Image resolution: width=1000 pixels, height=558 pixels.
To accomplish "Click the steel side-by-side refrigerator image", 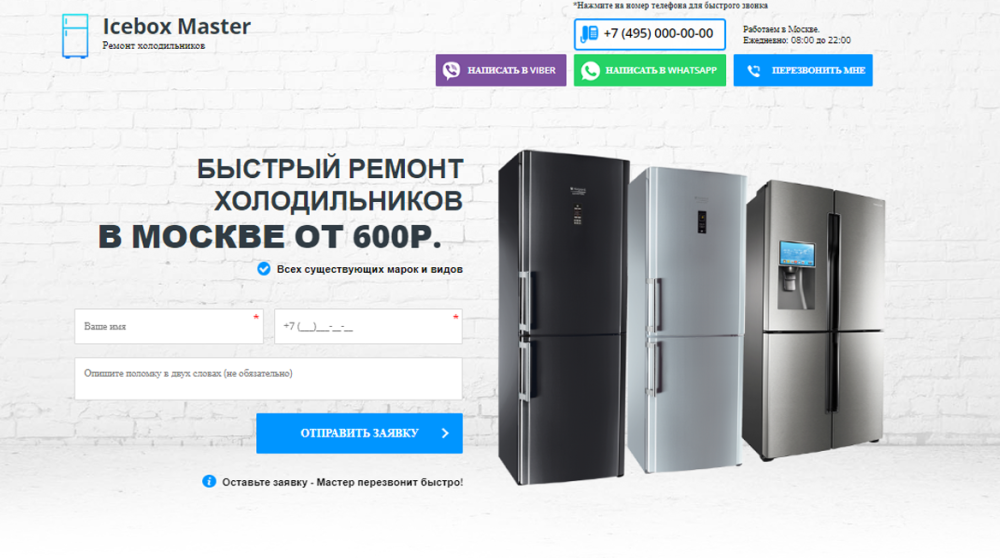I will pyautogui.click(x=814, y=319).
